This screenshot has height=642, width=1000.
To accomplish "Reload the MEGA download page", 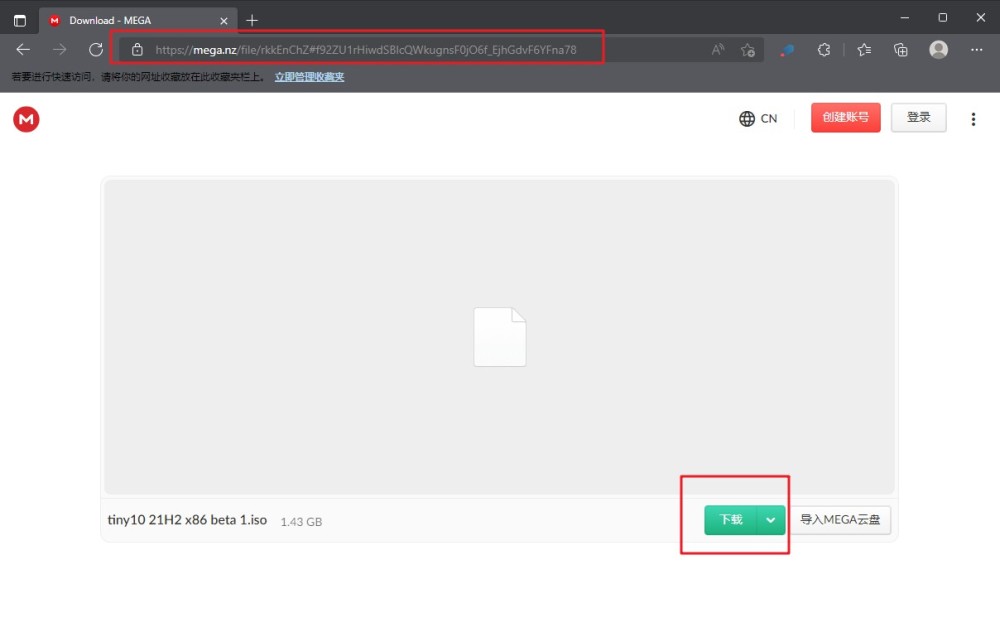I will coord(96,50).
